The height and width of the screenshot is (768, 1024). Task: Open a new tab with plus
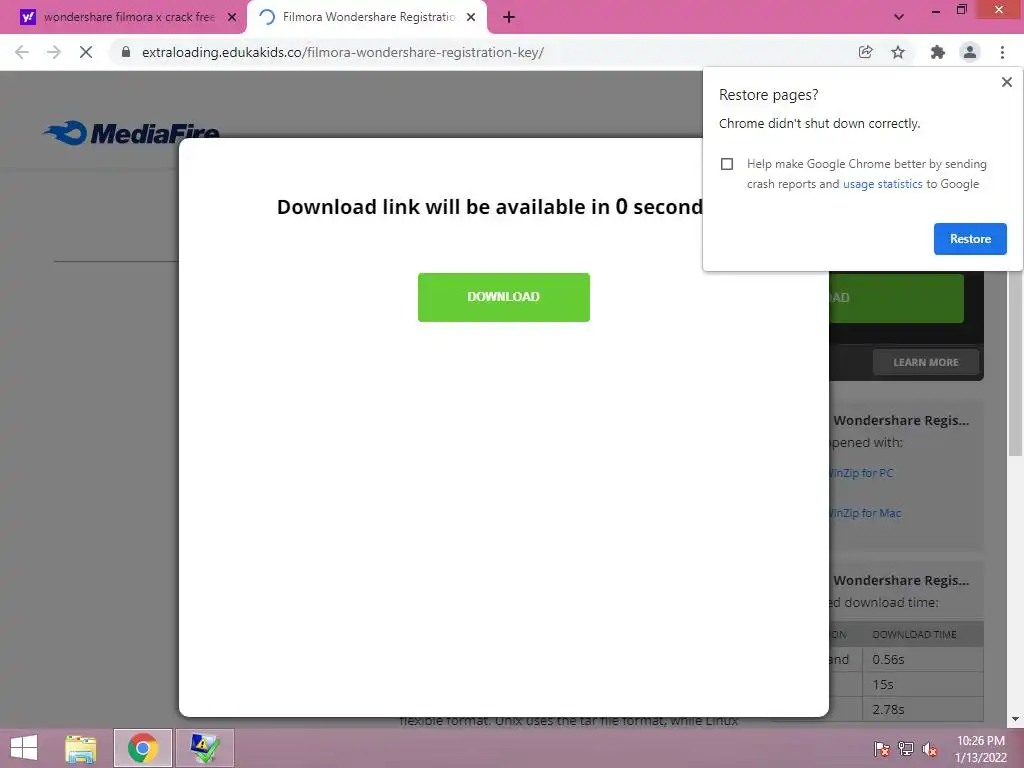tap(509, 17)
